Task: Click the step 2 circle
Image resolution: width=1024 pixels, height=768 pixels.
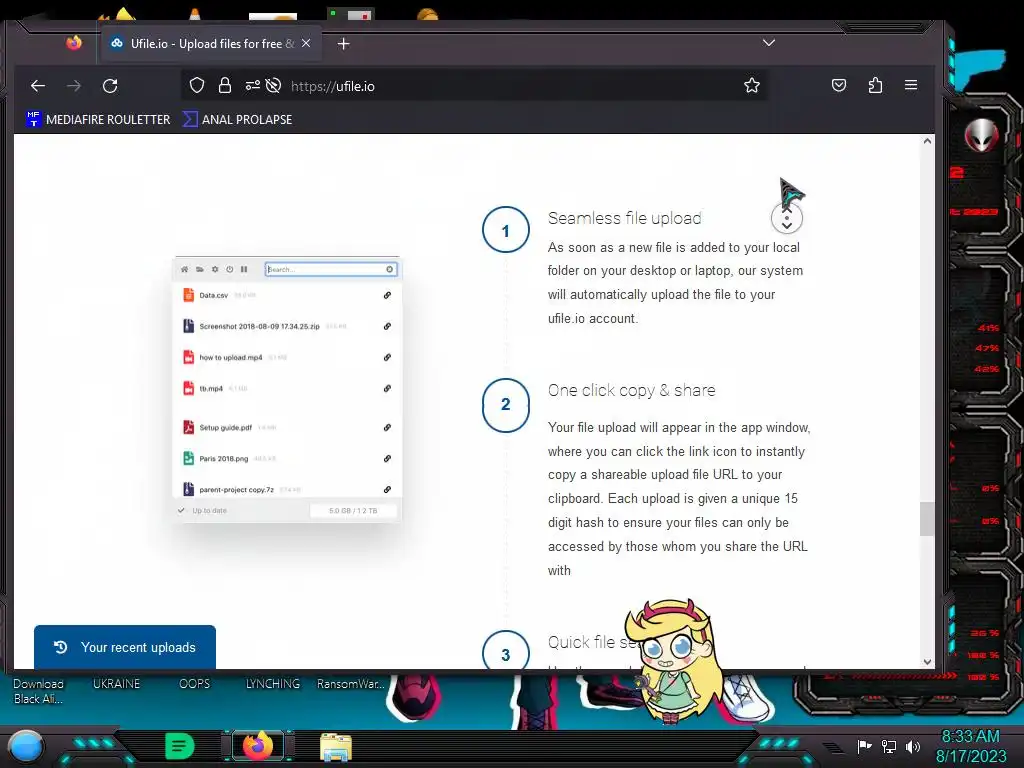Action: 505,404
